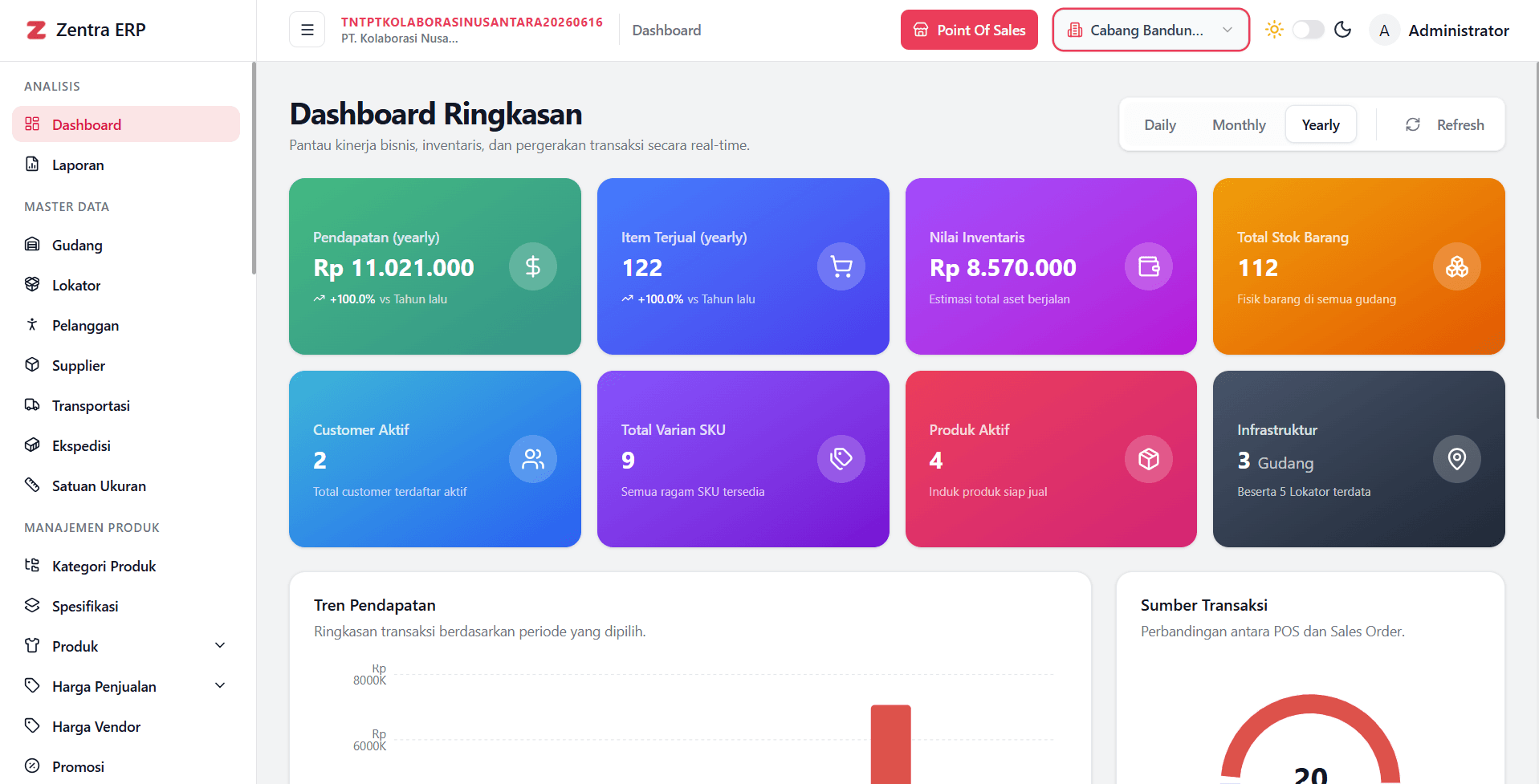Click the Ekspedisi package icon
Viewport: 1539px width, 784px height.
click(32, 445)
